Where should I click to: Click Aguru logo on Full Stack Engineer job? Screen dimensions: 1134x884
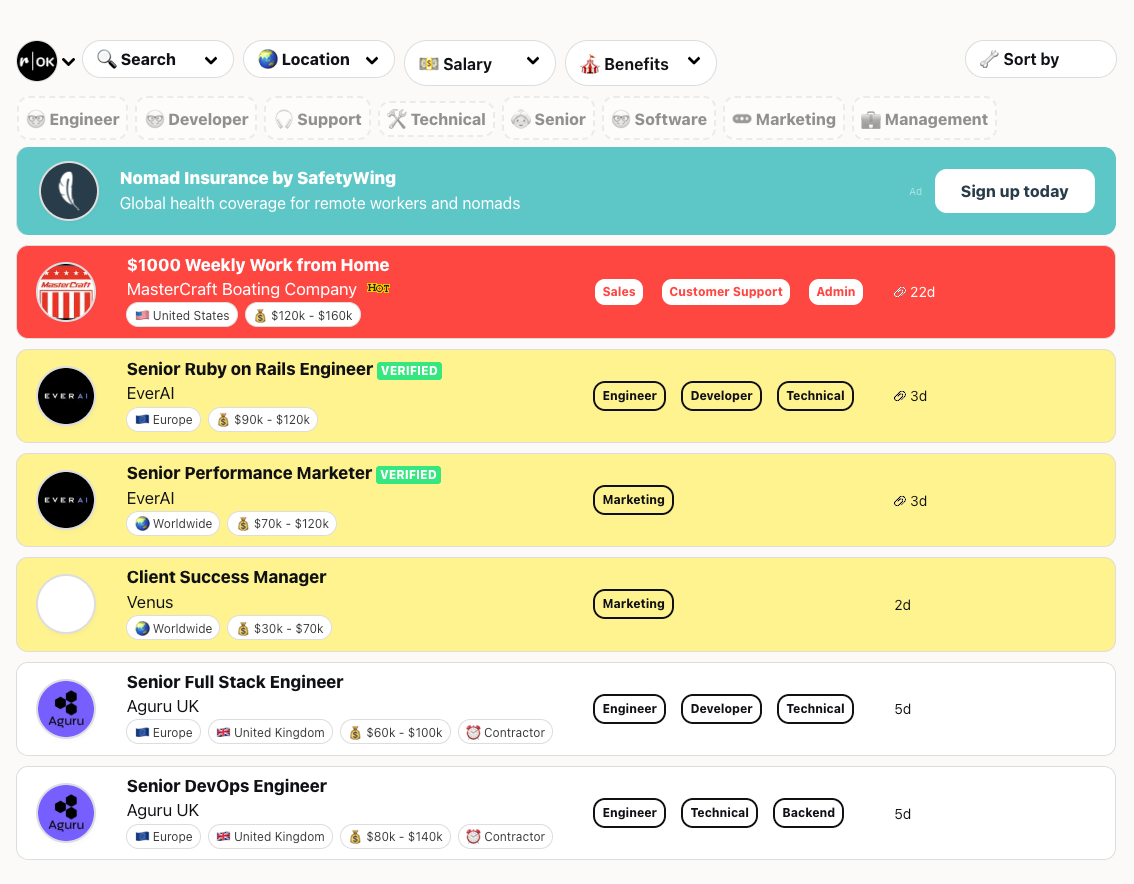(x=66, y=709)
